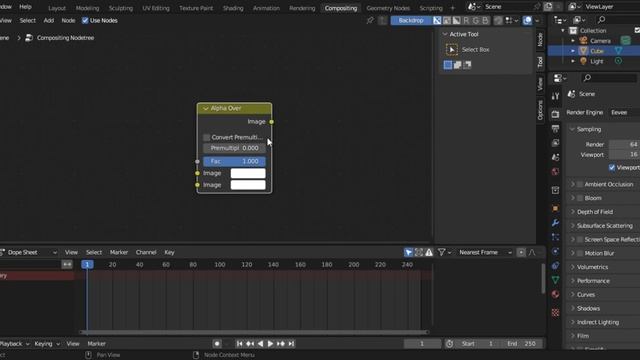Open the Material properties tab icon

(x=555, y=294)
